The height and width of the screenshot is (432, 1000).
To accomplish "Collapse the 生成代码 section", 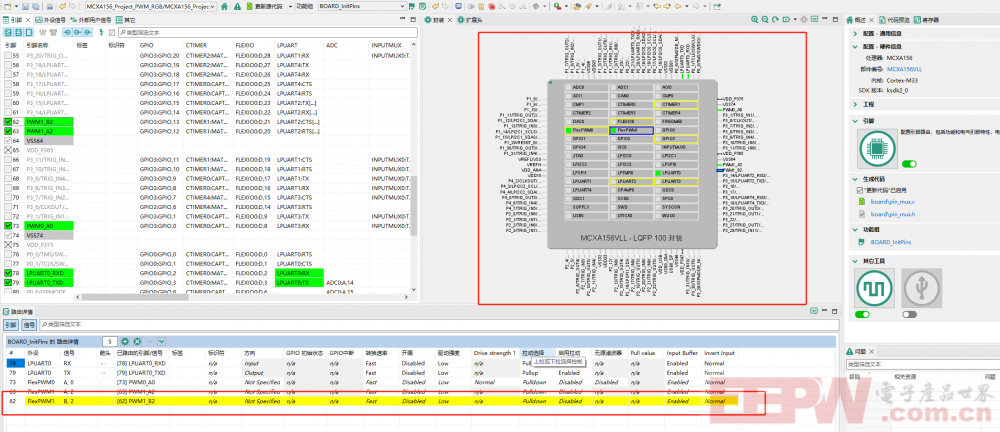I will pos(855,179).
